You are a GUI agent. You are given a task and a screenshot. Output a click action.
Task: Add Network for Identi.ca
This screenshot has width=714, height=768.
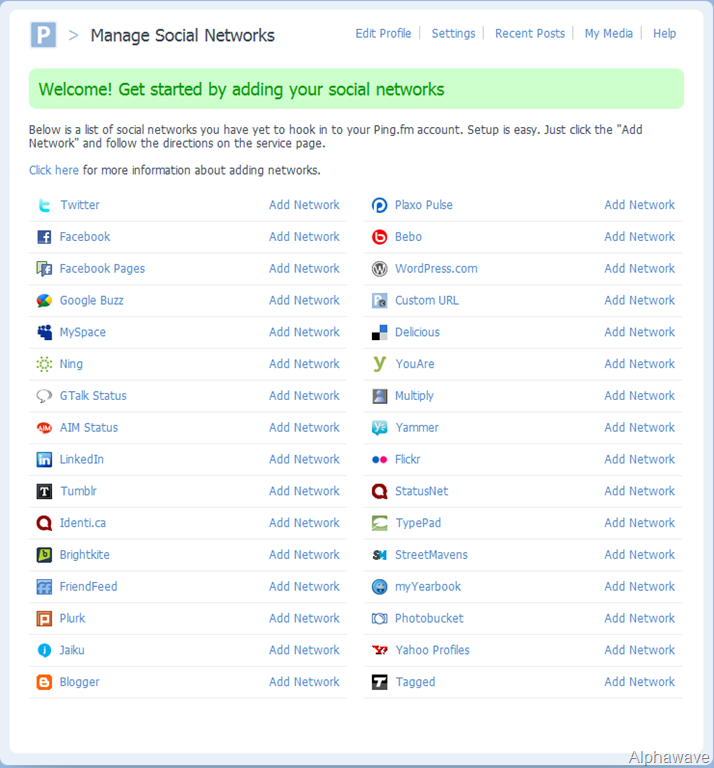coord(304,523)
